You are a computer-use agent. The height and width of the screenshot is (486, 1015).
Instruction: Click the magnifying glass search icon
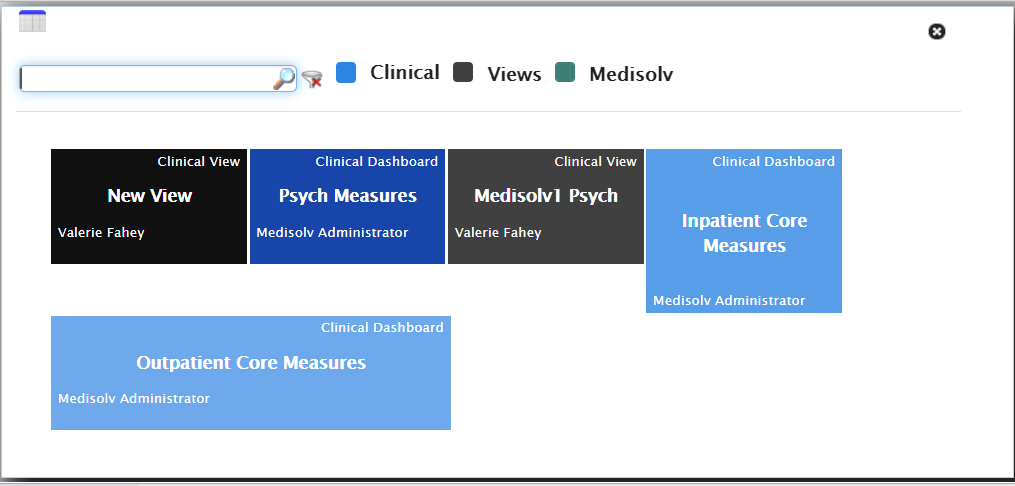284,78
